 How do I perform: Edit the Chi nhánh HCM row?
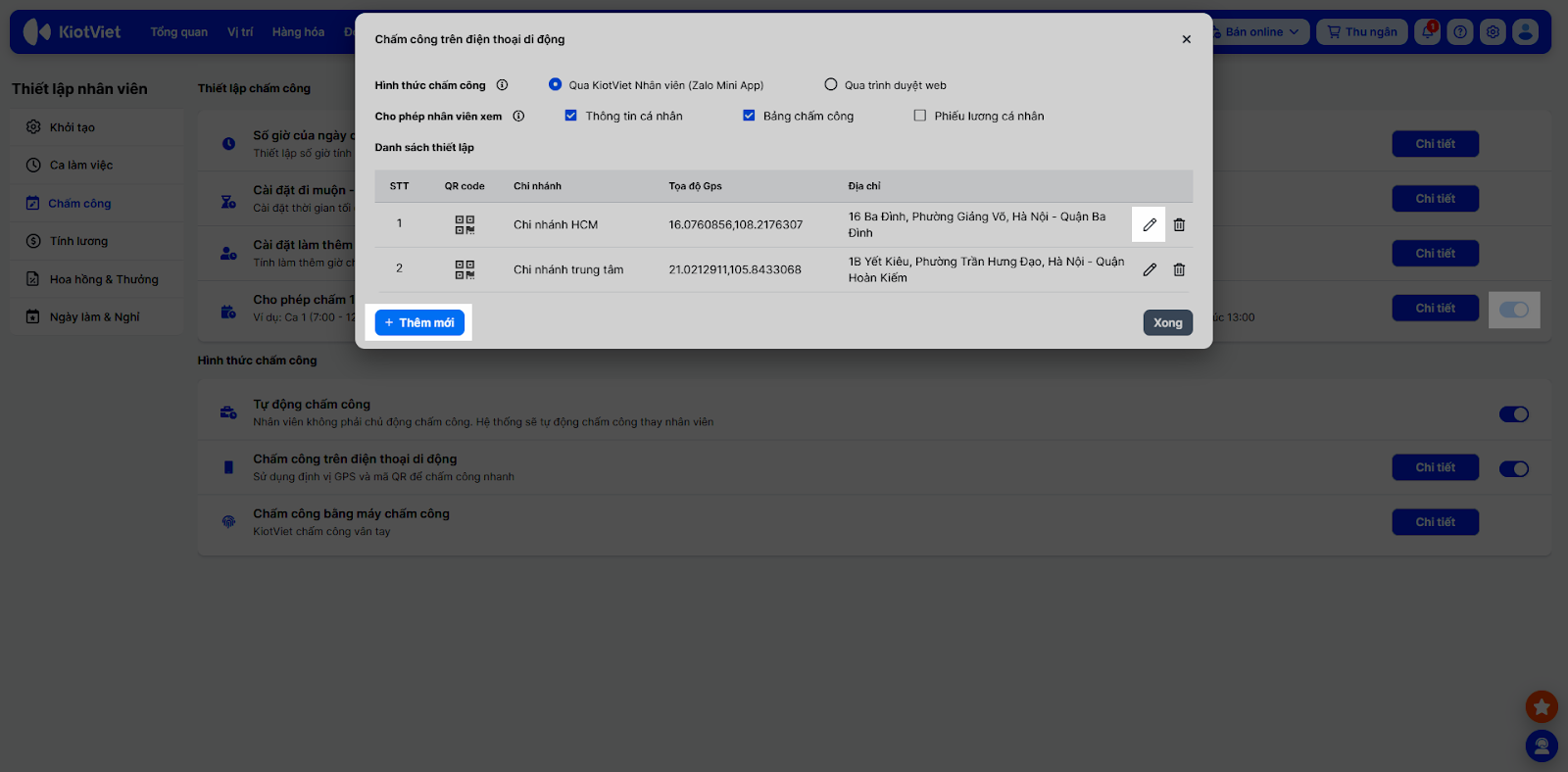tap(1150, 224)
